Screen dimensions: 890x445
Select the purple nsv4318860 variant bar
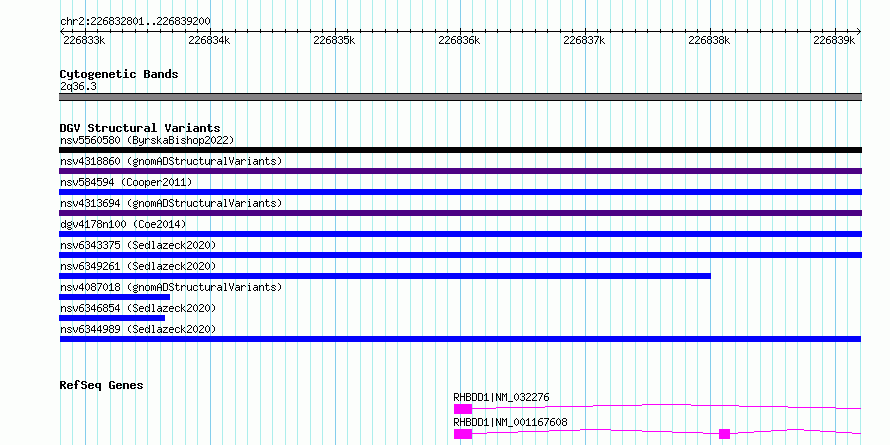pyautogui.click(x=460, y=171)
